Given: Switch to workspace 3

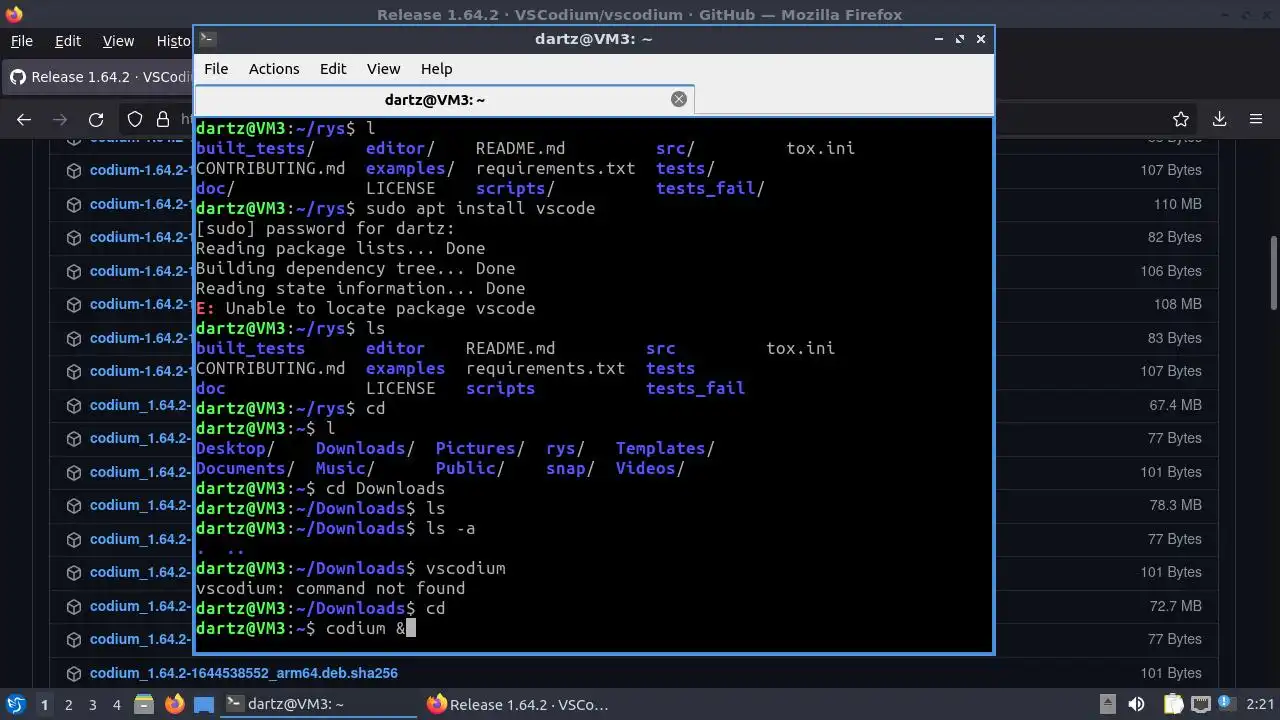Looking at the screenshot, I should (x=93, y=704).
